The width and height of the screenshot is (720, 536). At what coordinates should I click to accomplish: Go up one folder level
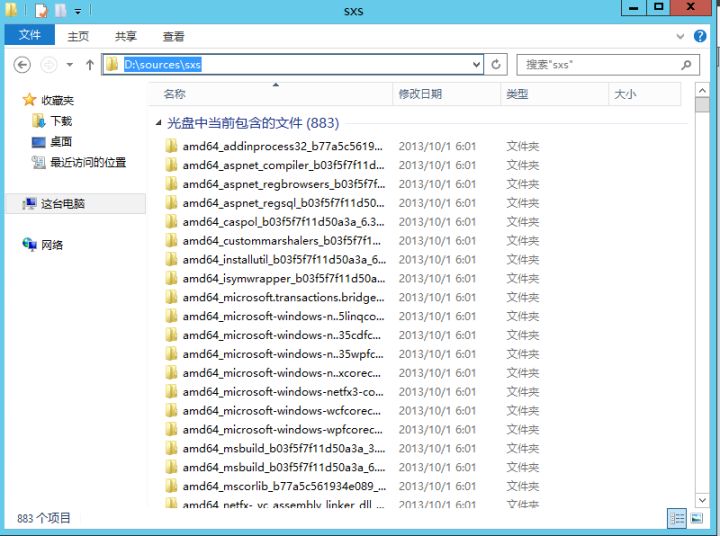tap(90, 65)
